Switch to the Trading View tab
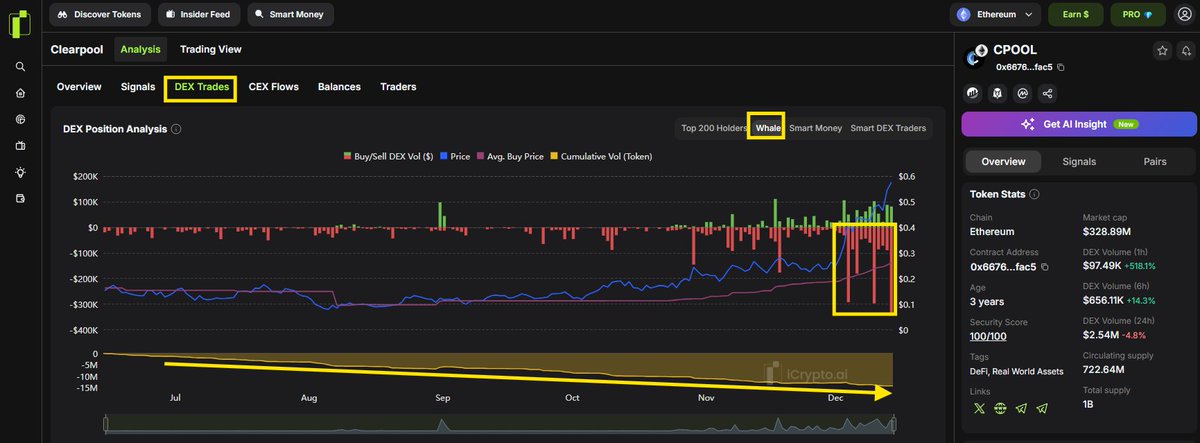 tap(210, 49)
